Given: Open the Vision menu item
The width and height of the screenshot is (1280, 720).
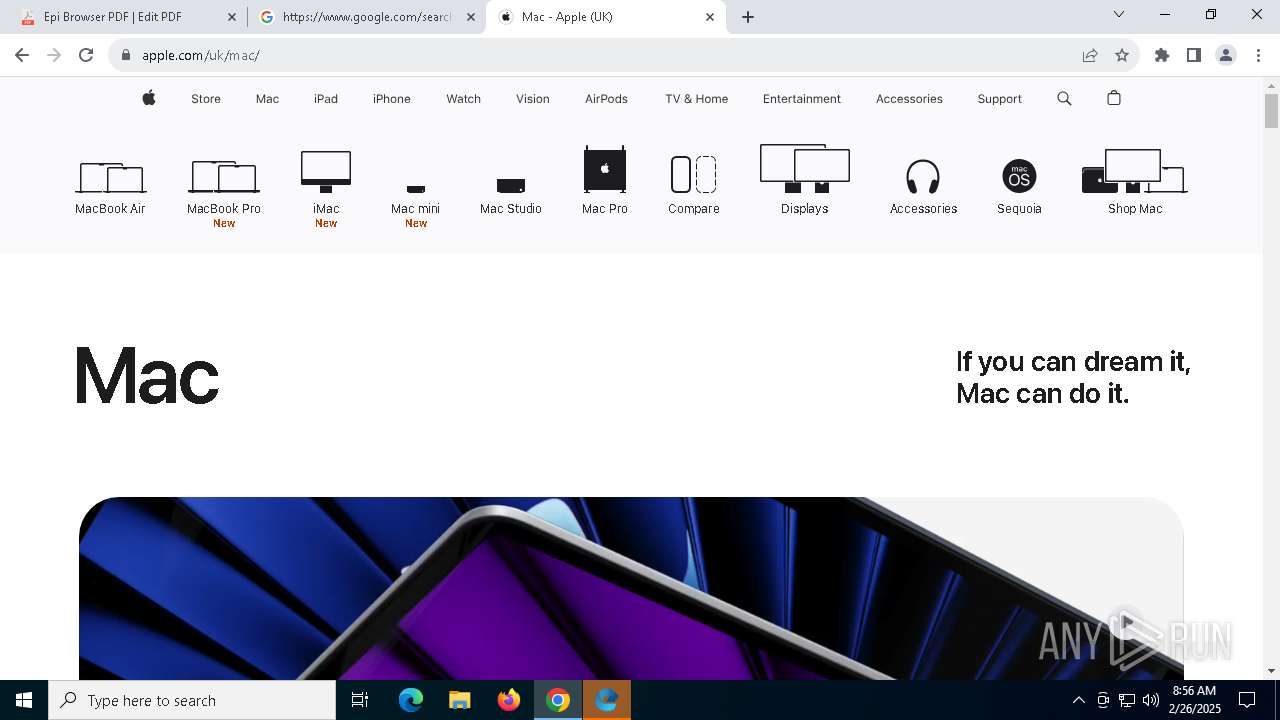Looking at the screenshot, I should click(x=533, y=98).
